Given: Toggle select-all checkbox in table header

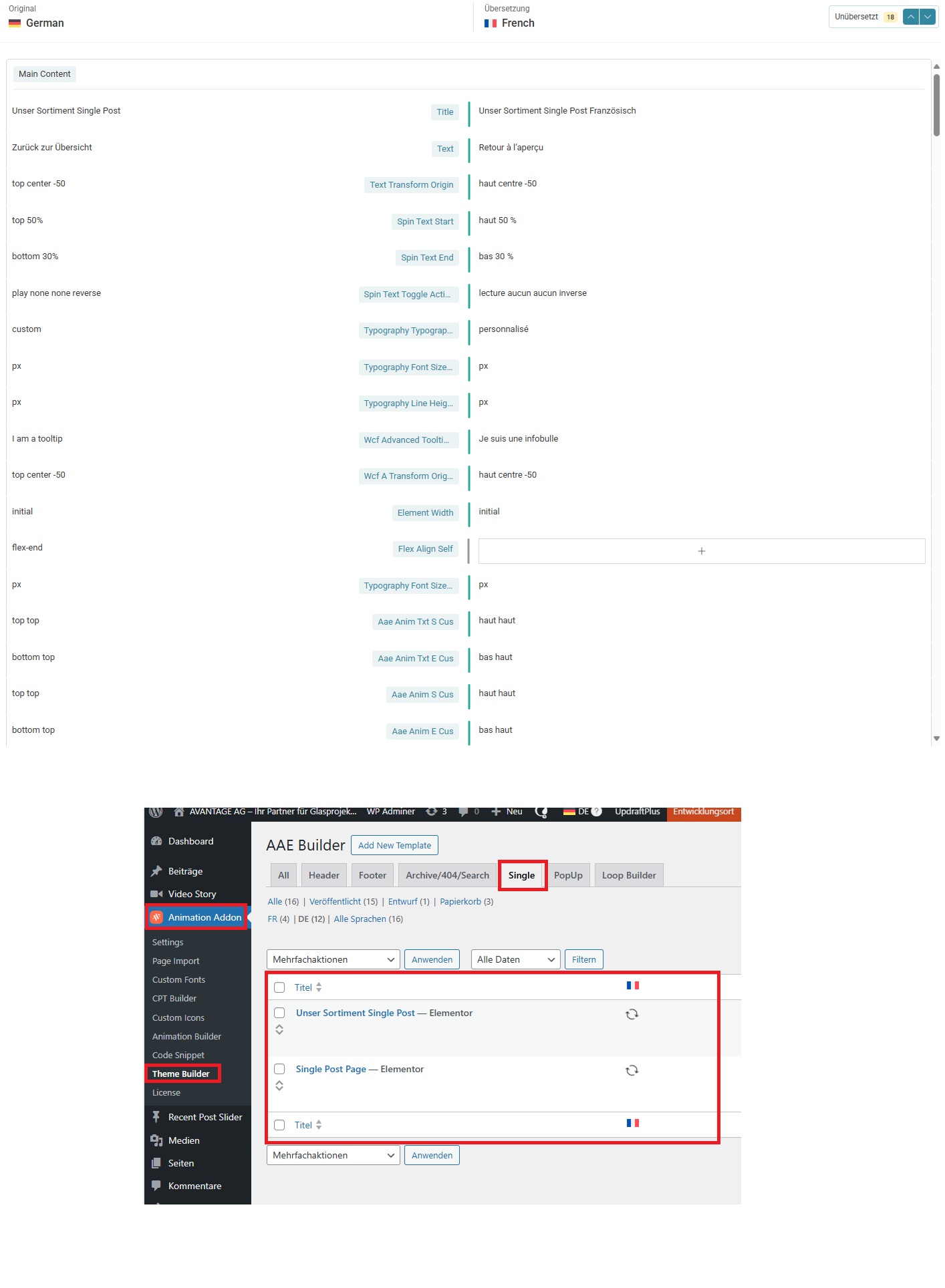Looking at the screenshot, I should (279, 987).
